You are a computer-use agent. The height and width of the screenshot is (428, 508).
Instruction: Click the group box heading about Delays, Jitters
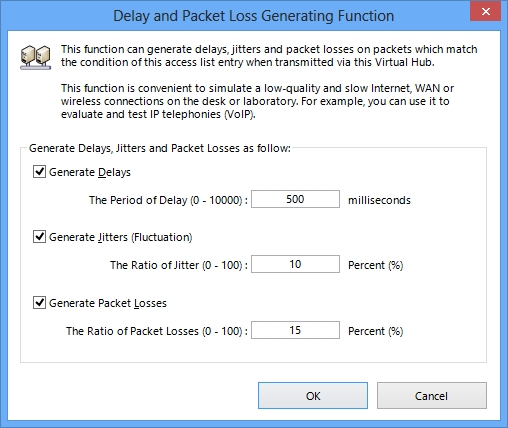coord(160,148)
